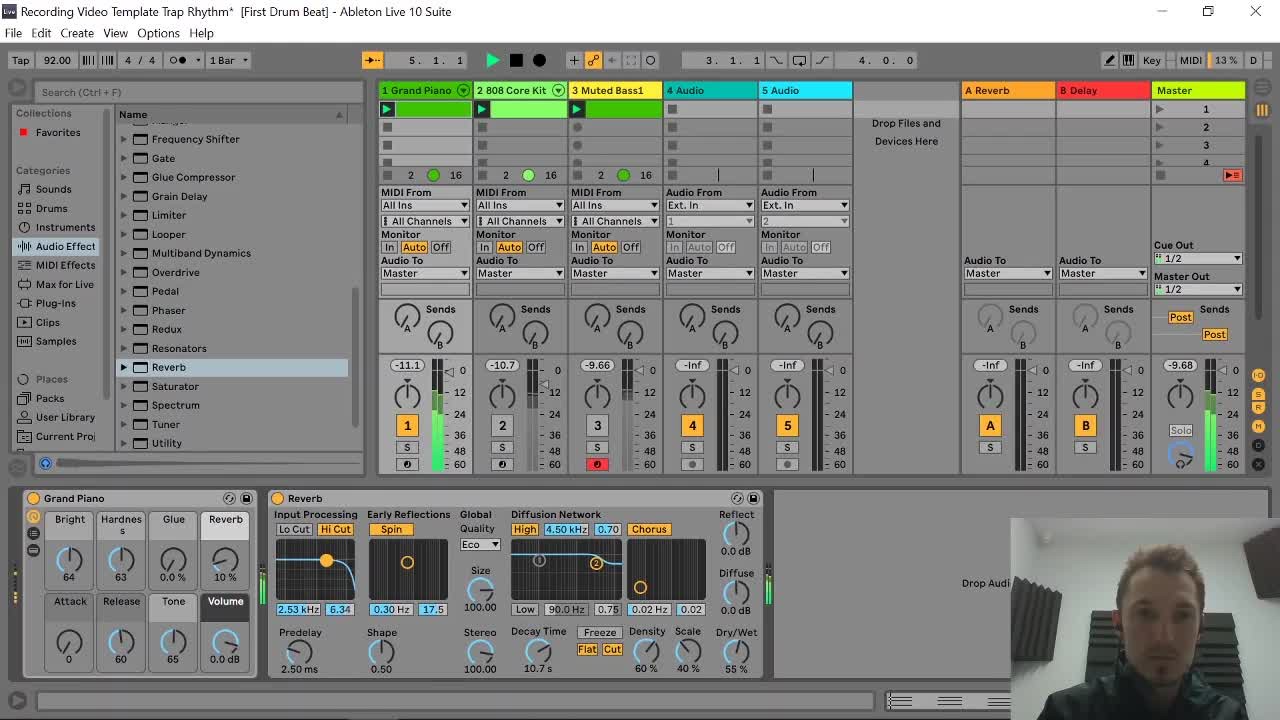Launch clip in Muted Bass1 track

pos(577,109)
